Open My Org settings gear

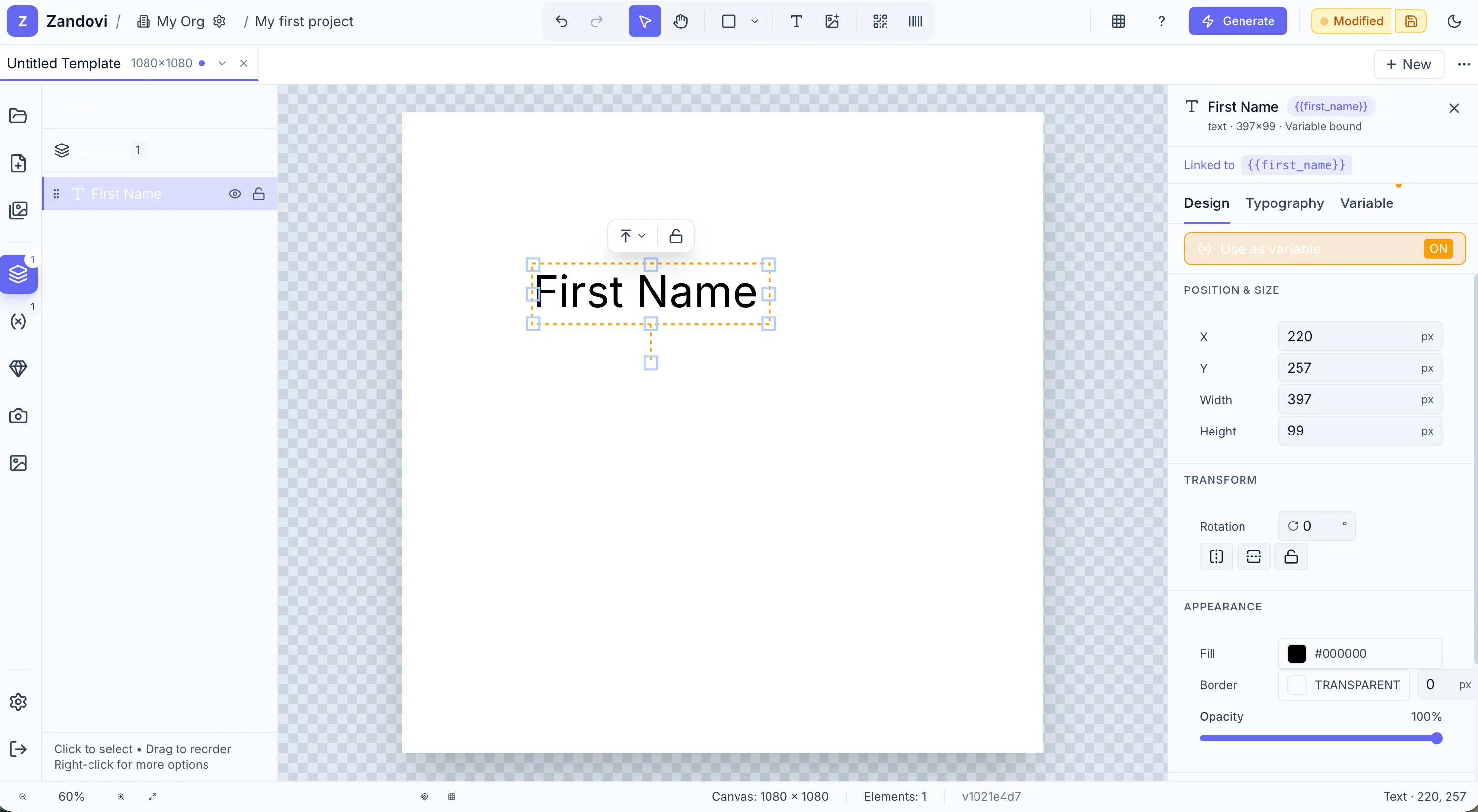click(219, 21)
